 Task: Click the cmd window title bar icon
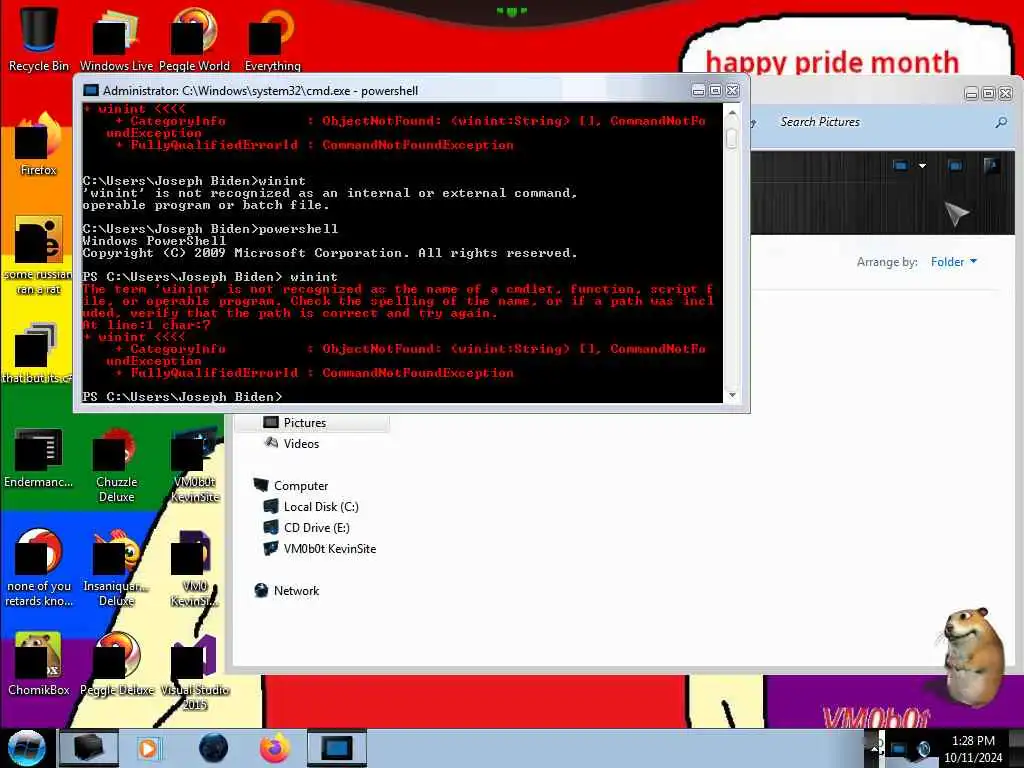(91, 90)
